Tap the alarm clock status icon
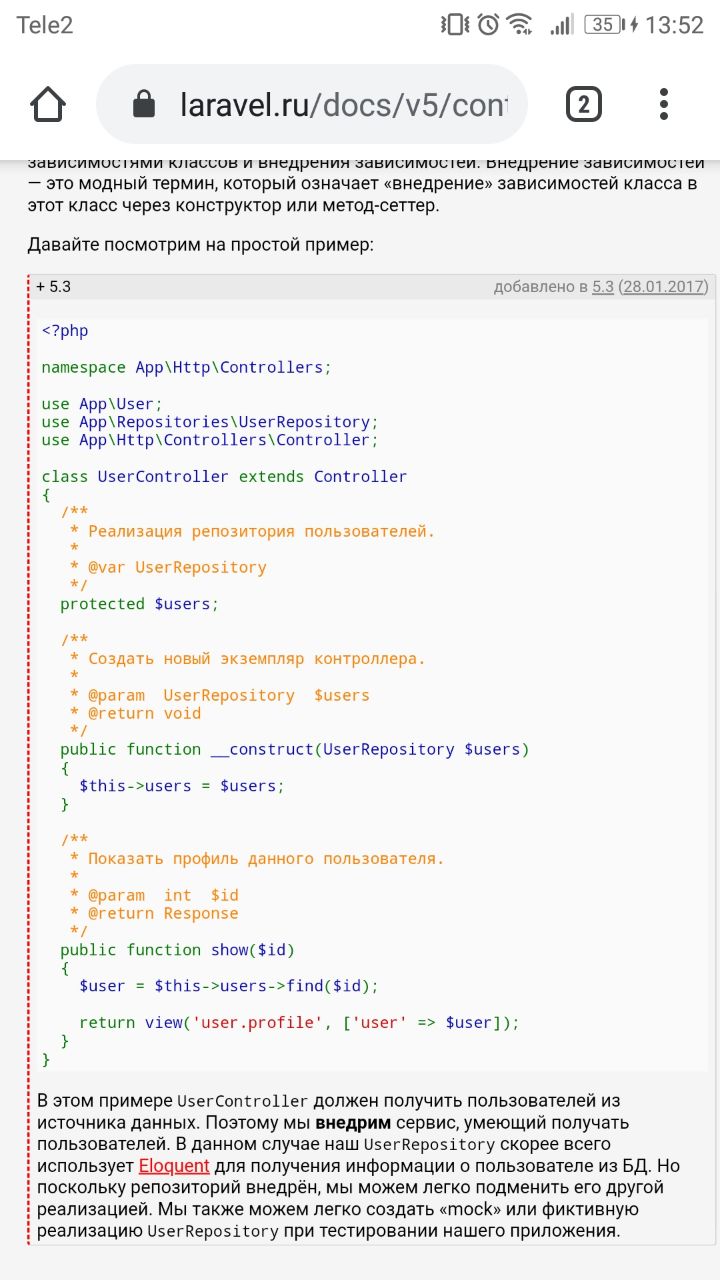 [488, 25]
